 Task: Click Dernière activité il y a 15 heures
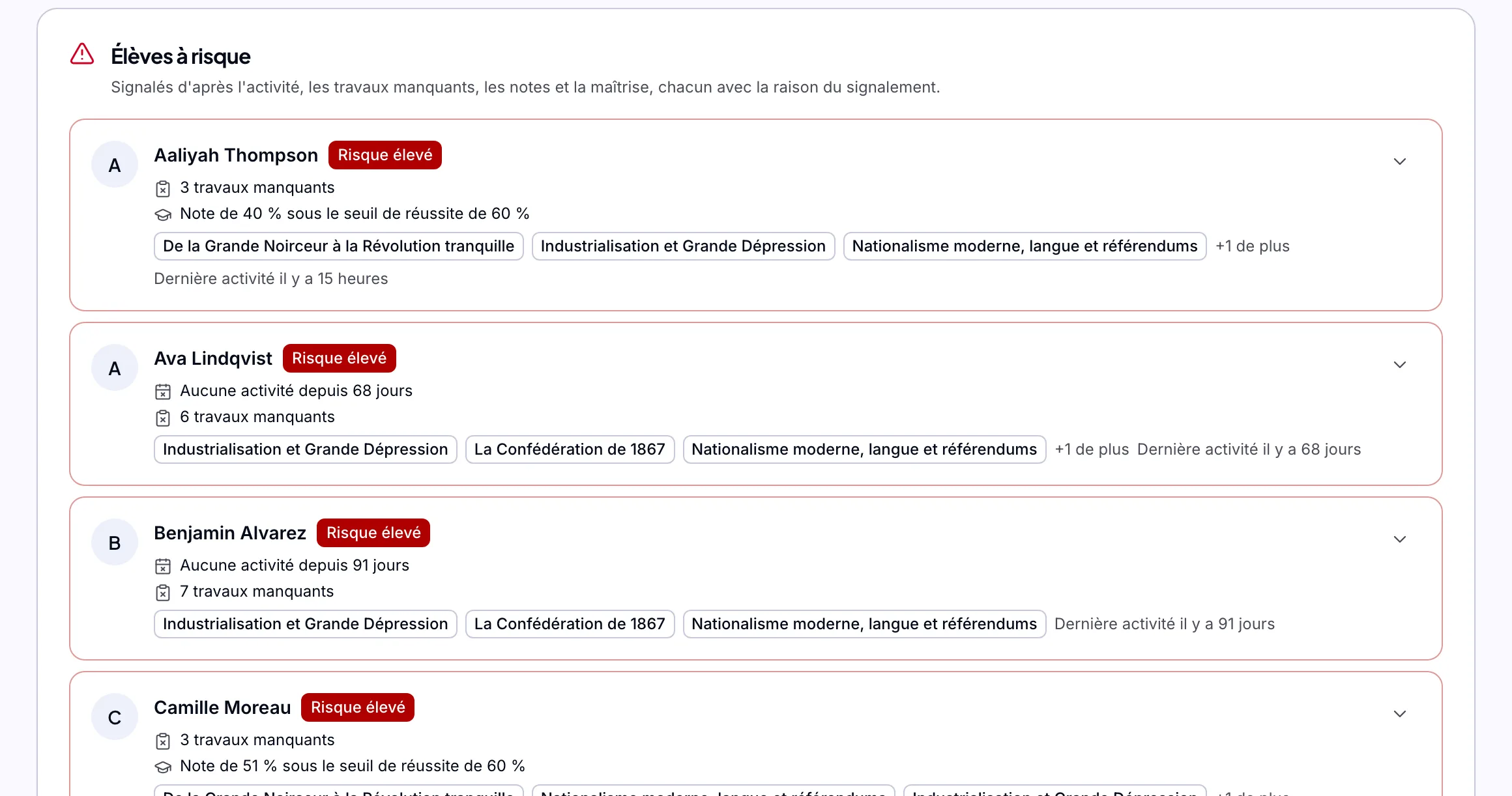pos(271,279)
